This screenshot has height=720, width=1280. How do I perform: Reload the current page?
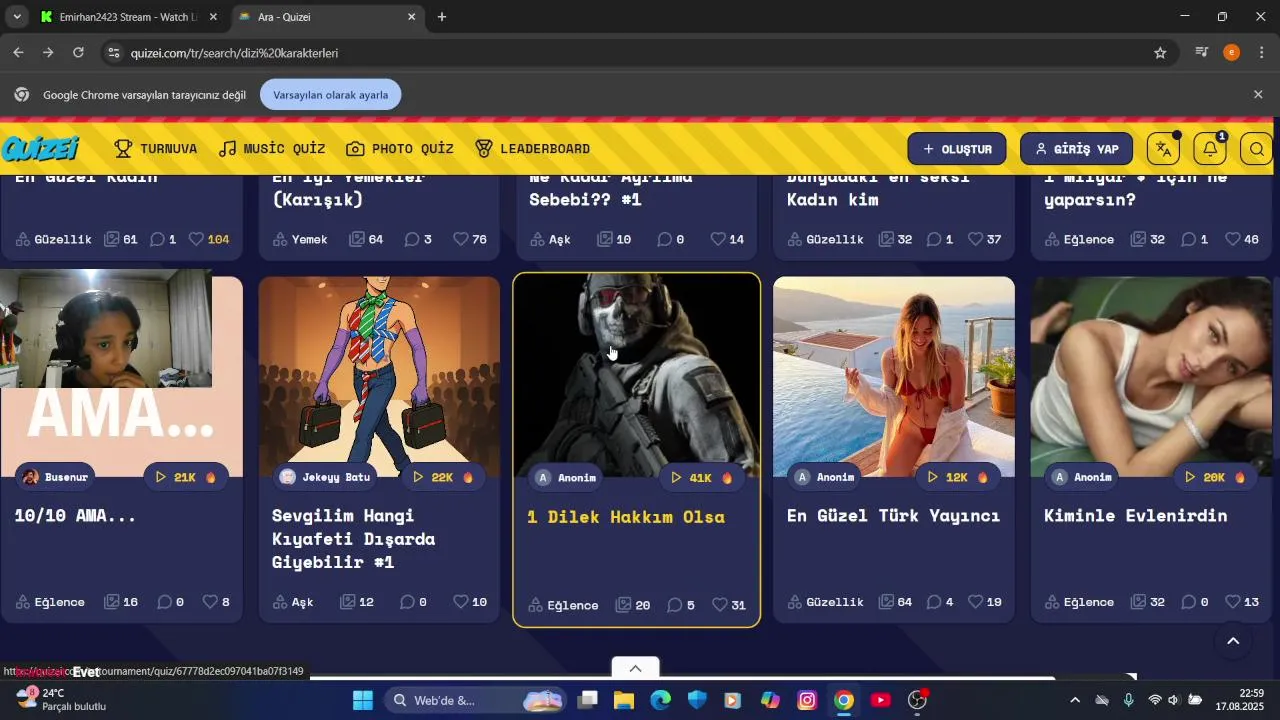78,53
